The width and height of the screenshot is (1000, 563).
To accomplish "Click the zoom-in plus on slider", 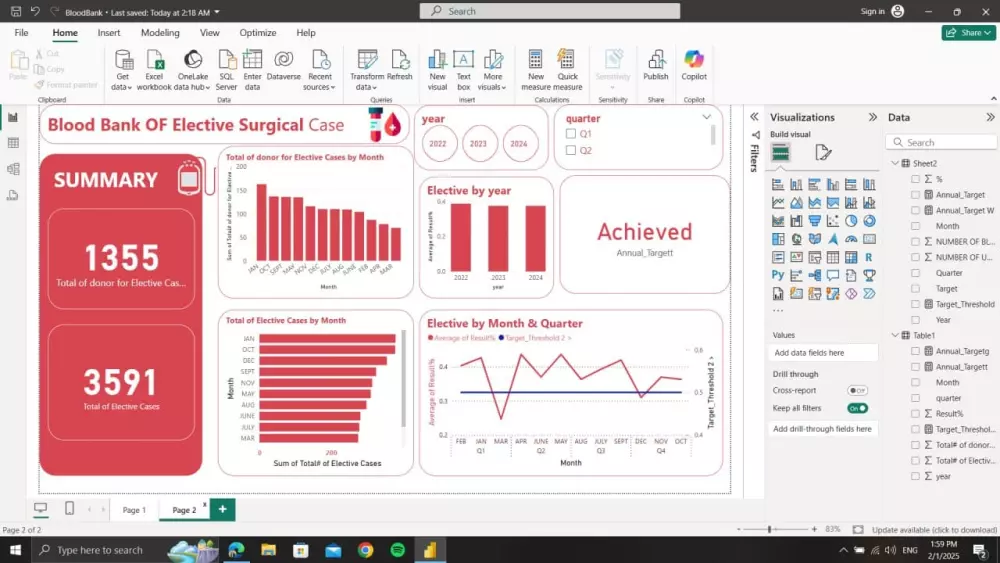I will pyautogui.click(x=814, y=529).
